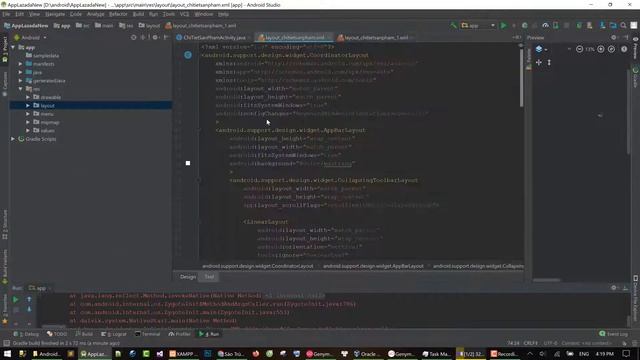Rerun app with green arrow in Run panel
Image resolution: width=640 pixels, height=360 pixels.
click(16, 300)
